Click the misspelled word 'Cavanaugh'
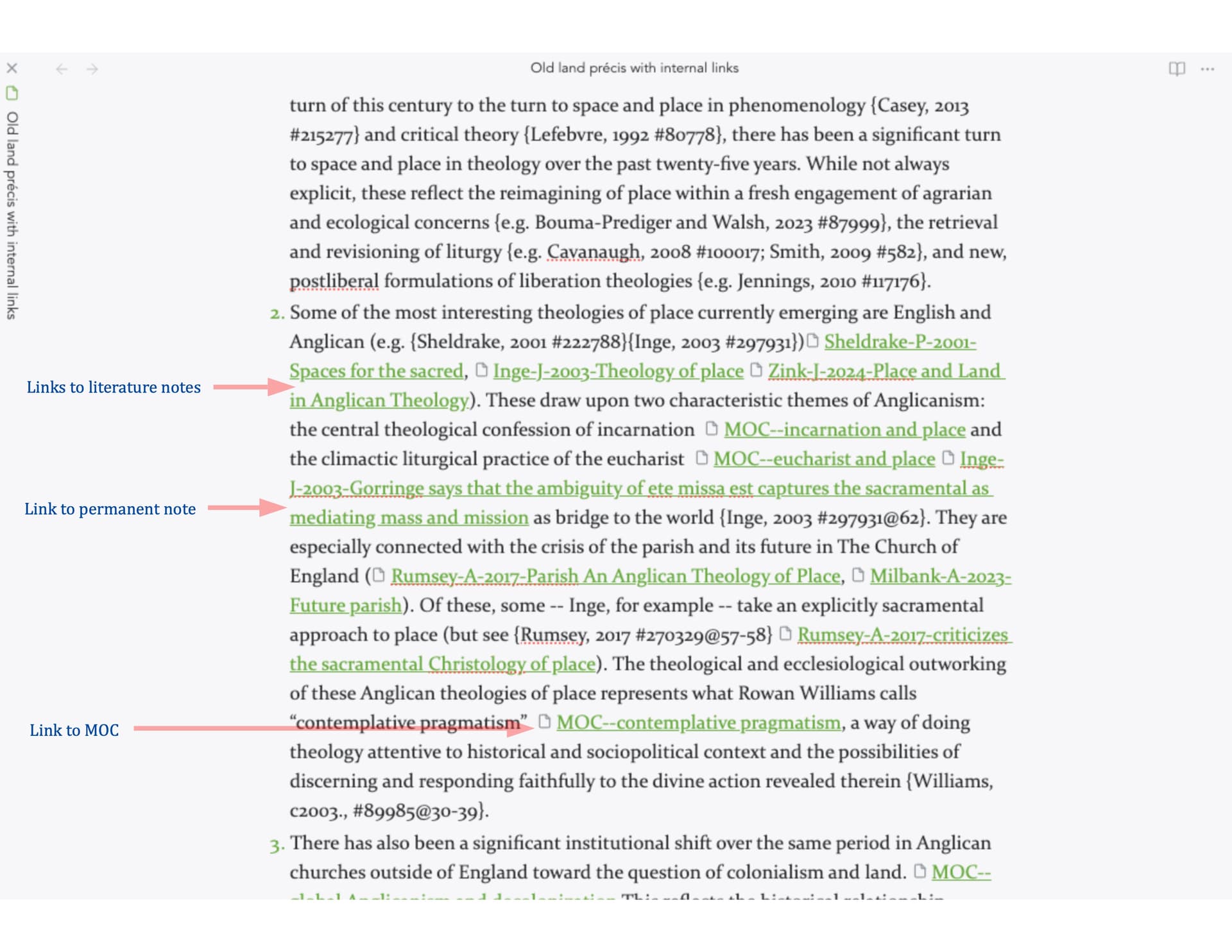1232x952 pixels. coord(594,252)
